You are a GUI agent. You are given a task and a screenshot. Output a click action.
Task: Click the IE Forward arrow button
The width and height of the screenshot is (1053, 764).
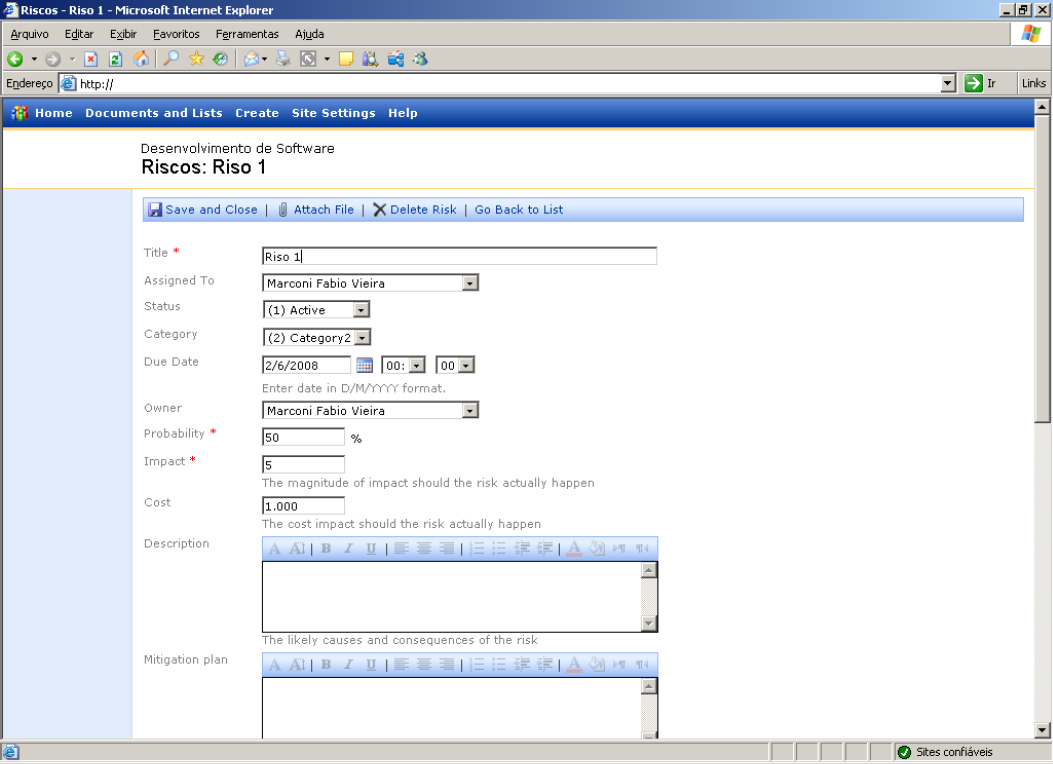click(x=53, y=59)
